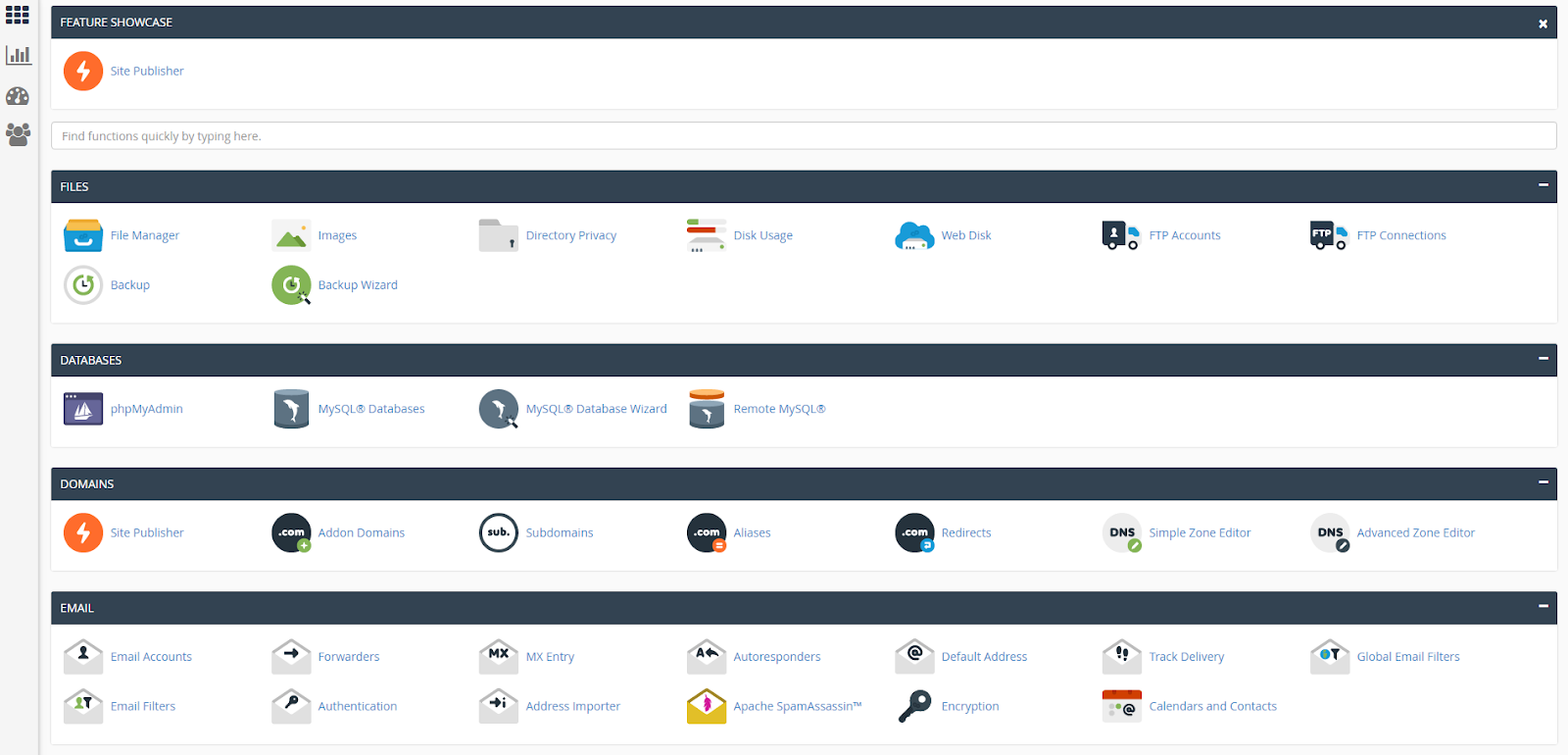Open the Site Publisher link in Feature Showcase

147,71
